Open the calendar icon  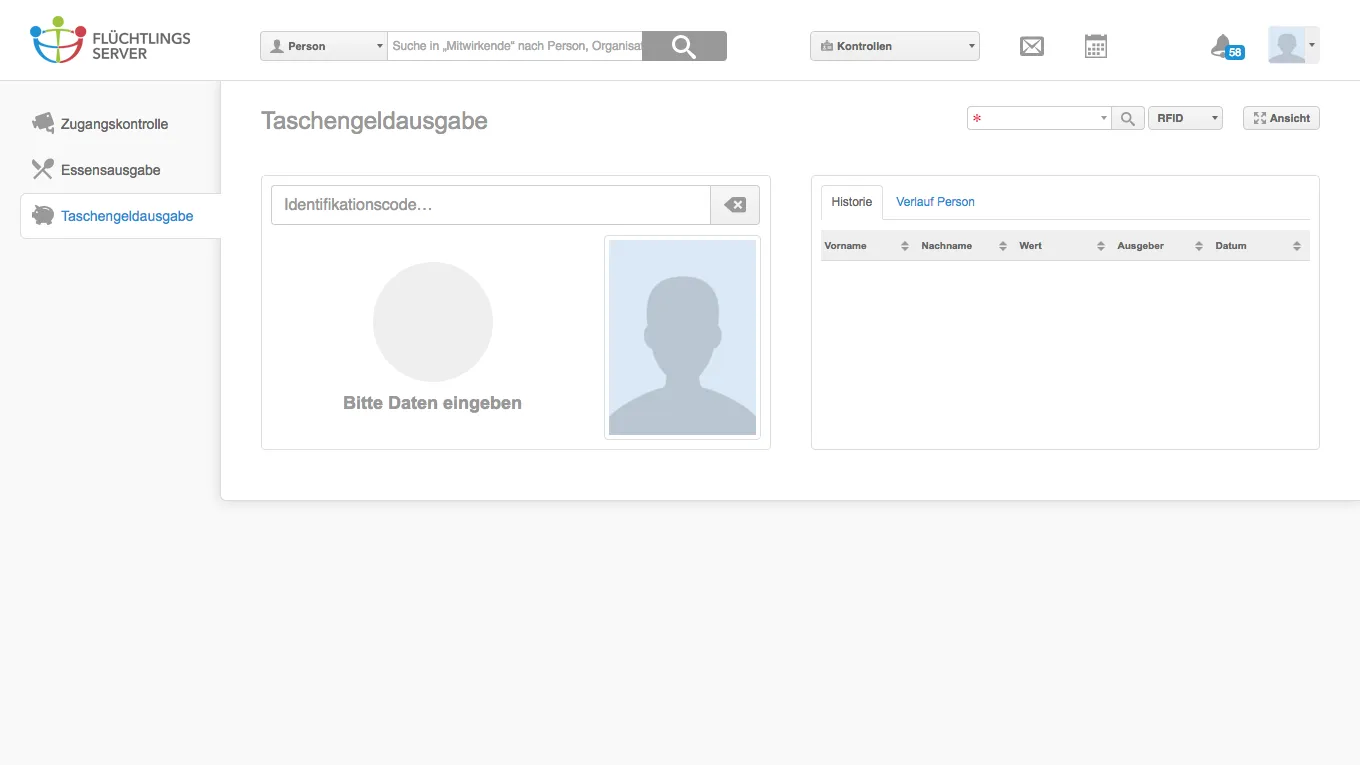[x=1096, y=46]
